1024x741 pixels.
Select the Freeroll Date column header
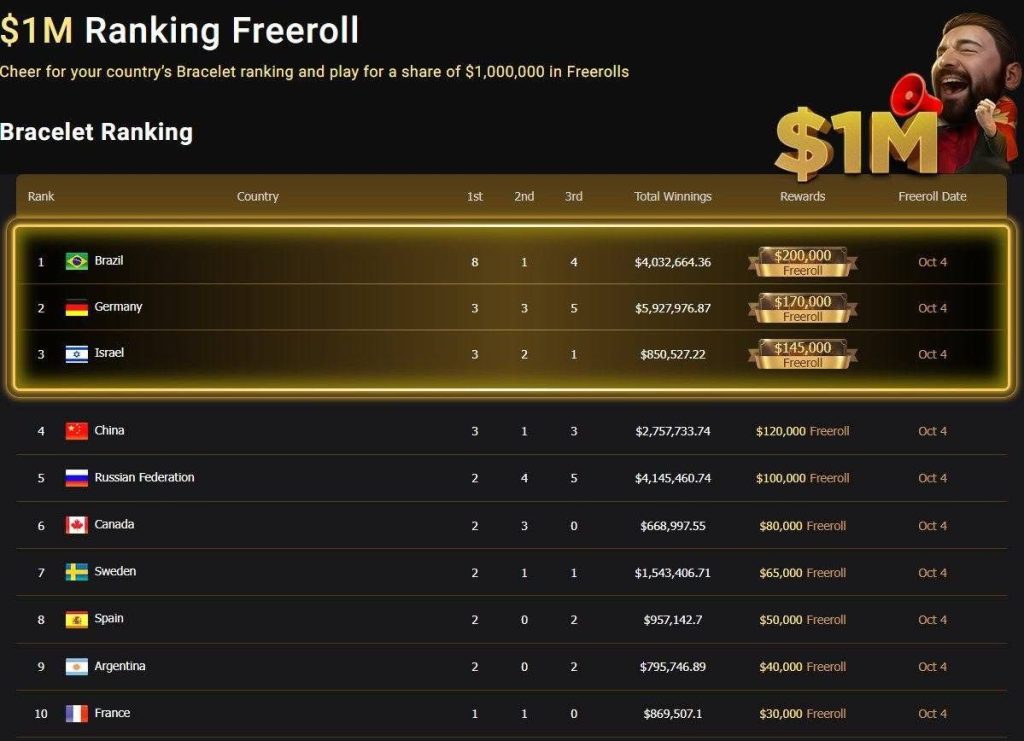(932, 197)
